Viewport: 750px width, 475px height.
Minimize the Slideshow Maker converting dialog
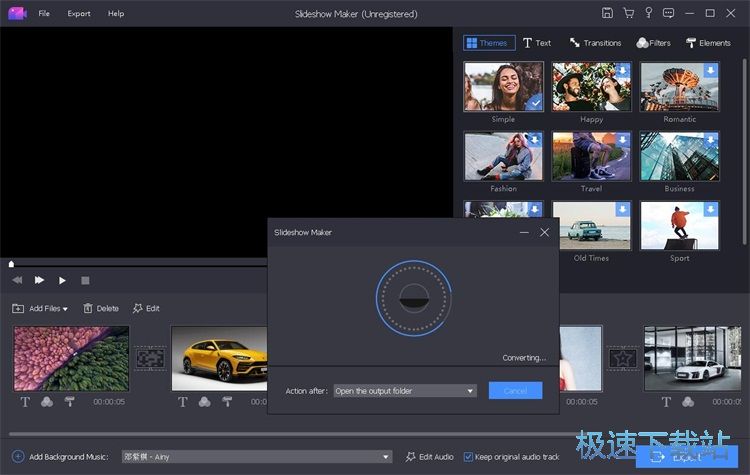click(x=524, y=232)
